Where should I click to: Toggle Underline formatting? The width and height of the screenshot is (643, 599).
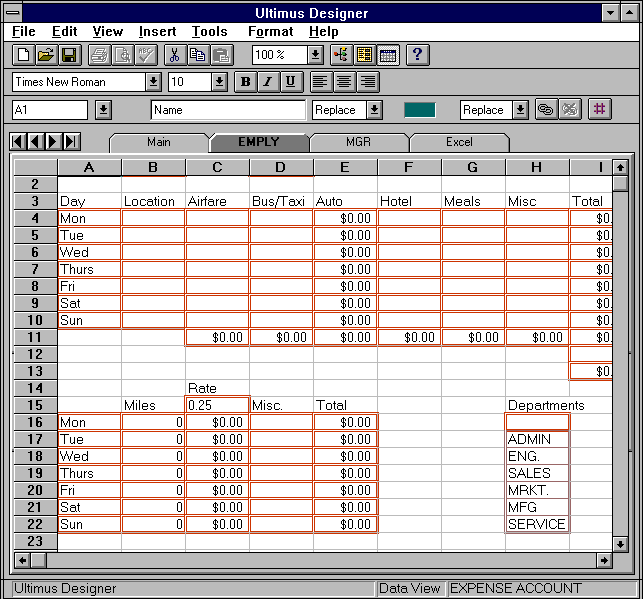coord(290,82)
